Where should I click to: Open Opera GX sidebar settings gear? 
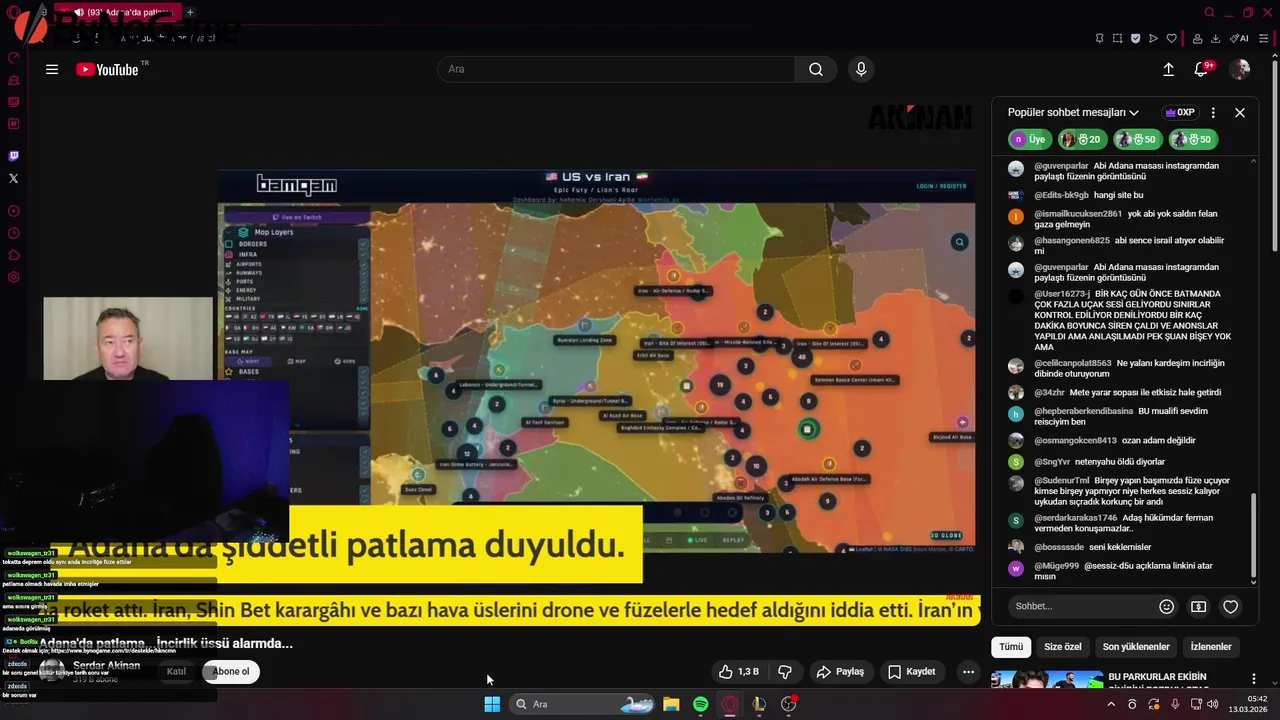click(13, 277)
